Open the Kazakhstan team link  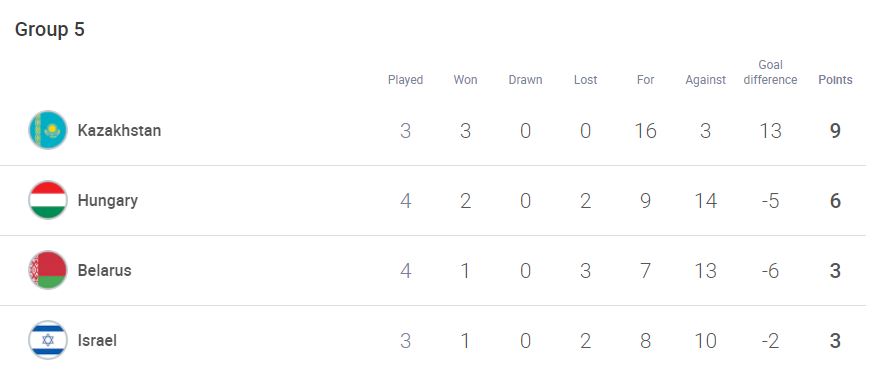coord(119,131)
